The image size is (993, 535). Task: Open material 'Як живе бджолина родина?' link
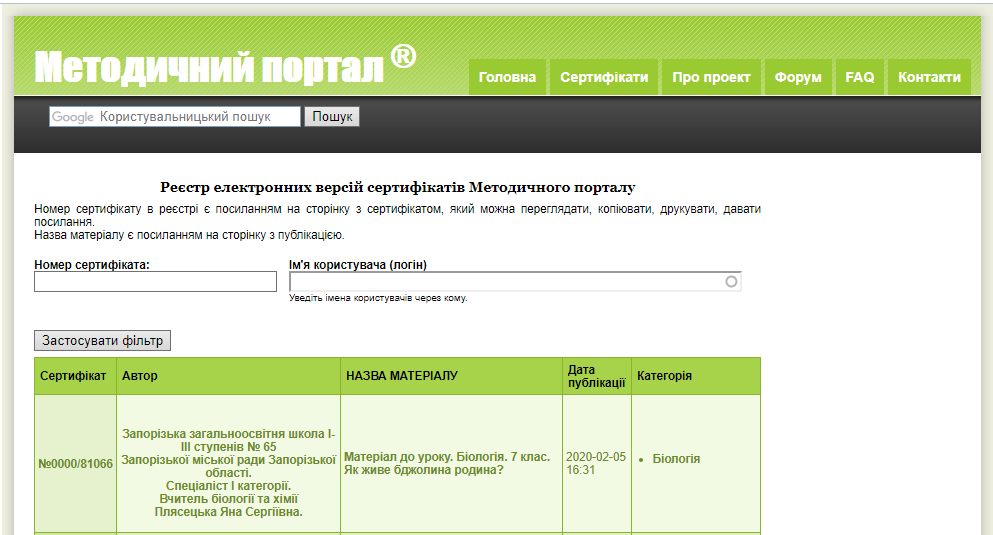(447, 463)
